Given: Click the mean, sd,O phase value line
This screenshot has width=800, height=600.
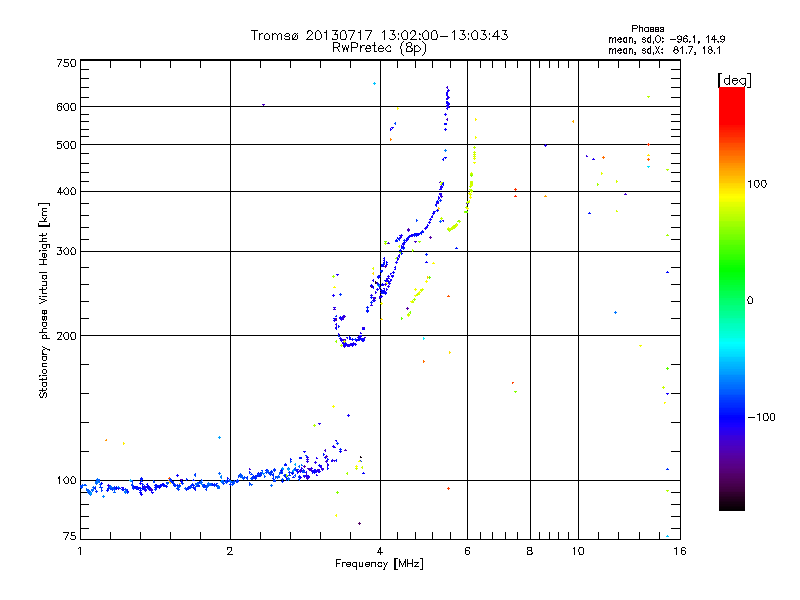Looking at the screenshot, I should pyautogui.click(x=666, y=39).
